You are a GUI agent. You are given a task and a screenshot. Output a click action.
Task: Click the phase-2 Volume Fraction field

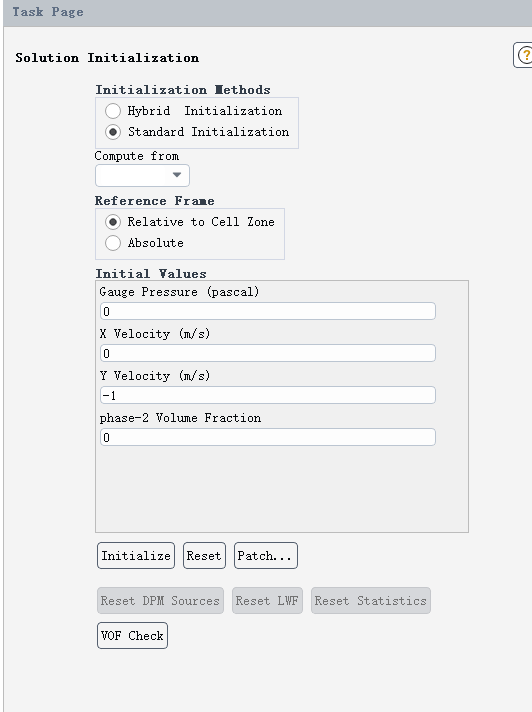tap(268, 438)
